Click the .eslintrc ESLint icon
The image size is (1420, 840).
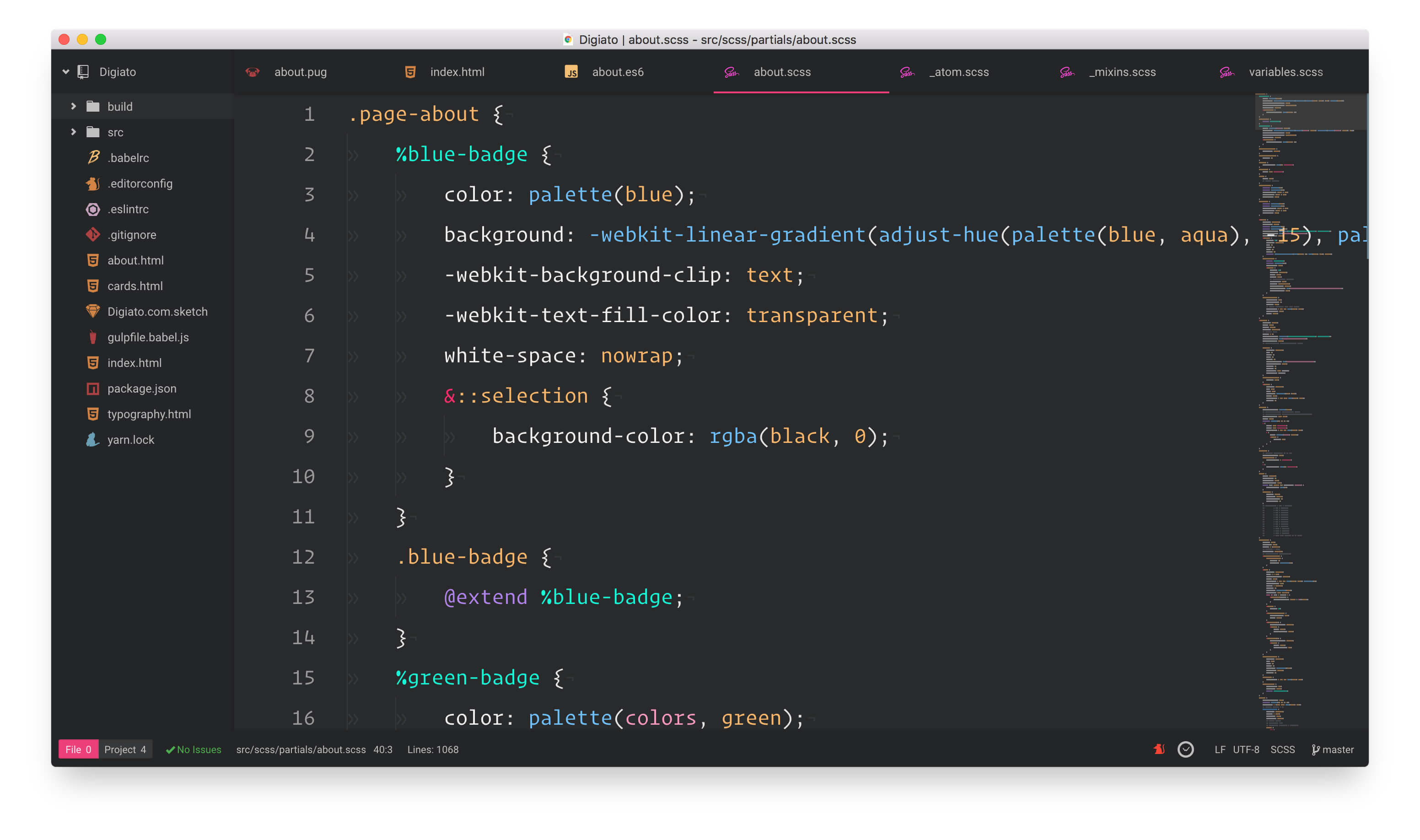pos(93,209)
